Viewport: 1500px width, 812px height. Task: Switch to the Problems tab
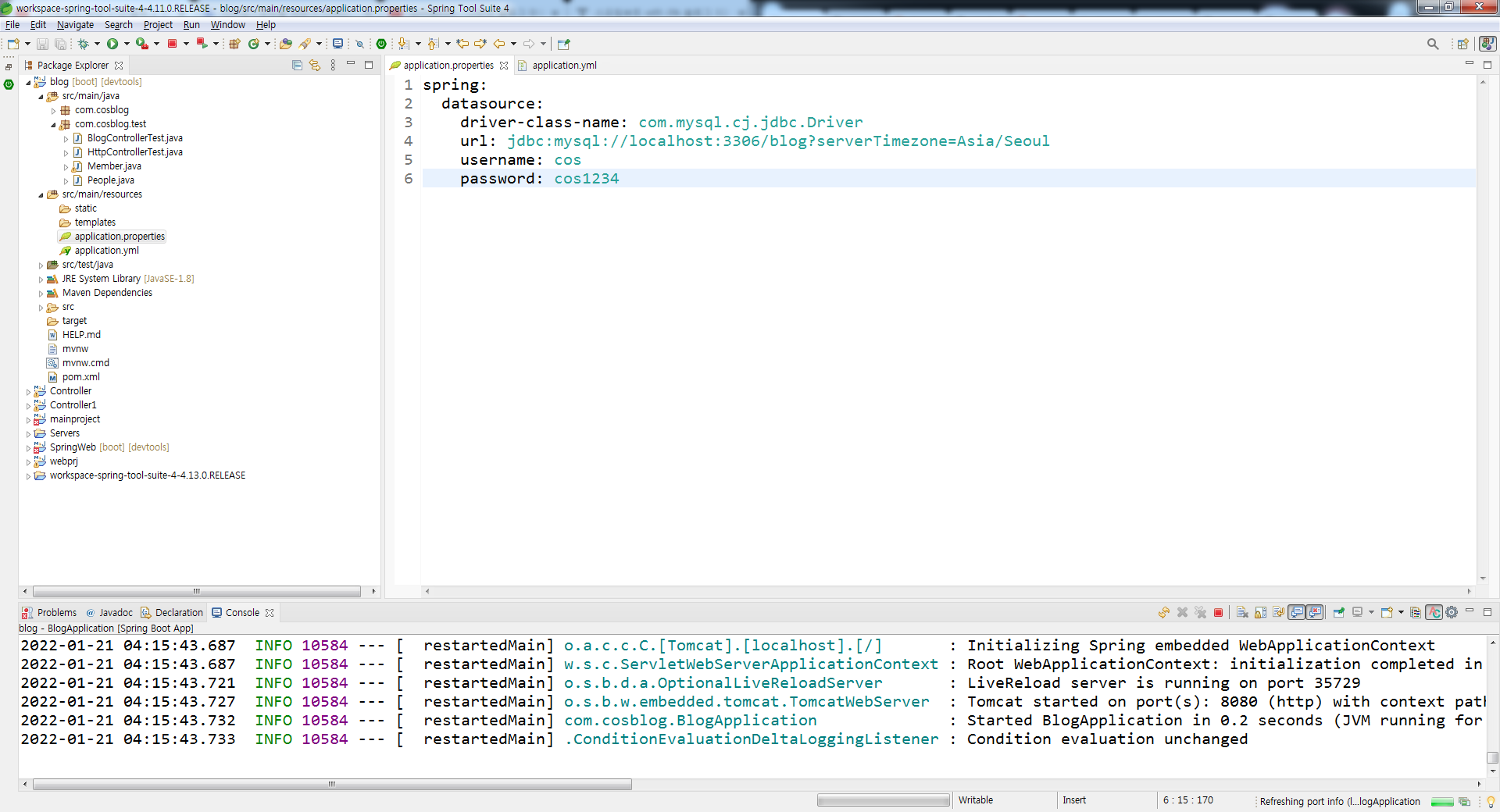(x=50, y=612)
